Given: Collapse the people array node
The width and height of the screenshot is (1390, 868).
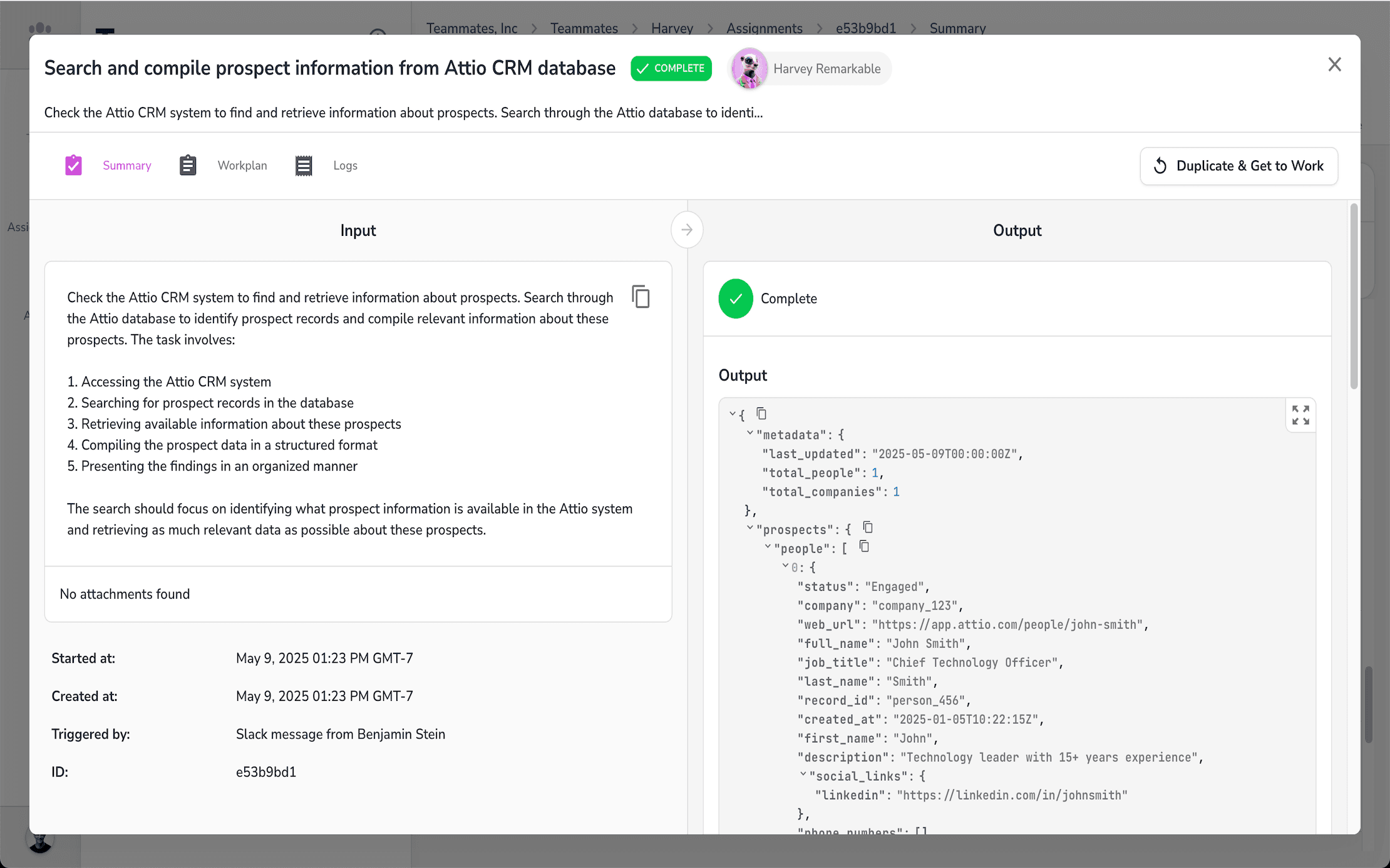Looking at the screenshot, I should pyautogui.click(x=767, y=546).
